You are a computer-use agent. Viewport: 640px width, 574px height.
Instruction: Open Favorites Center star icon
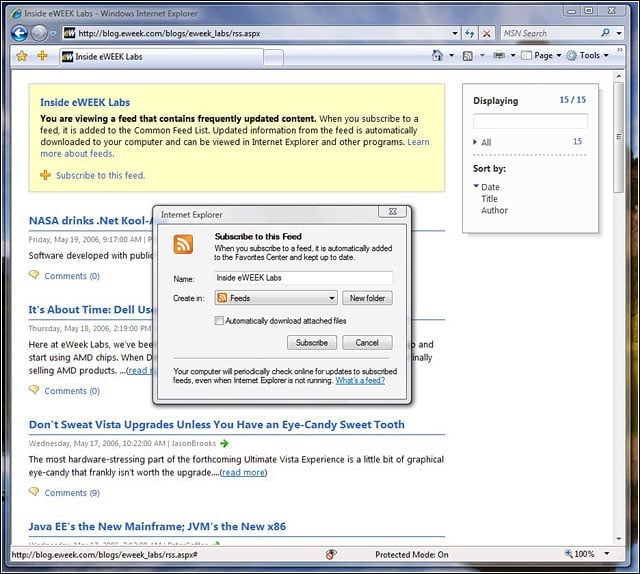(x=22, y=56)
